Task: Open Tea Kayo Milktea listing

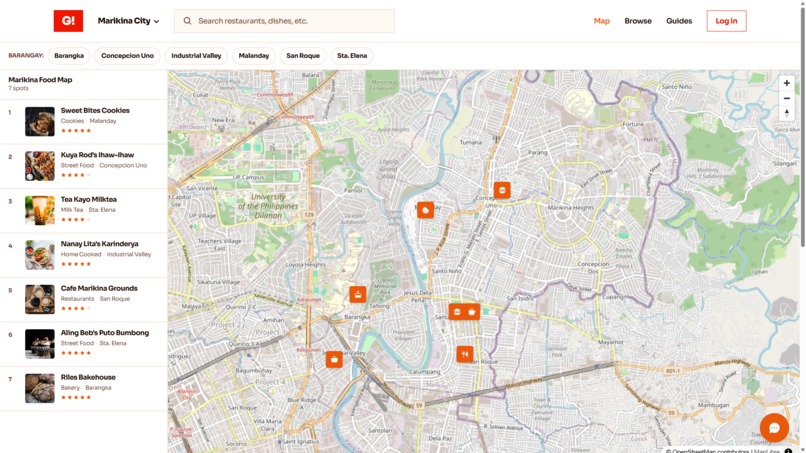Action: tap(83, 210)
